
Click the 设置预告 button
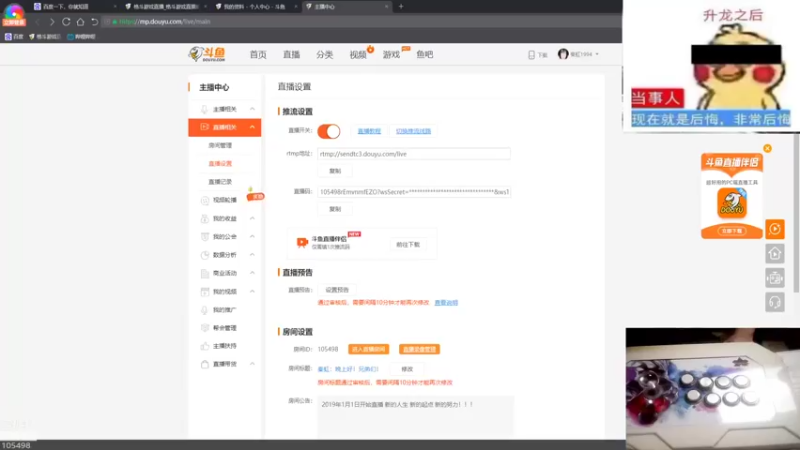(337, 290)
